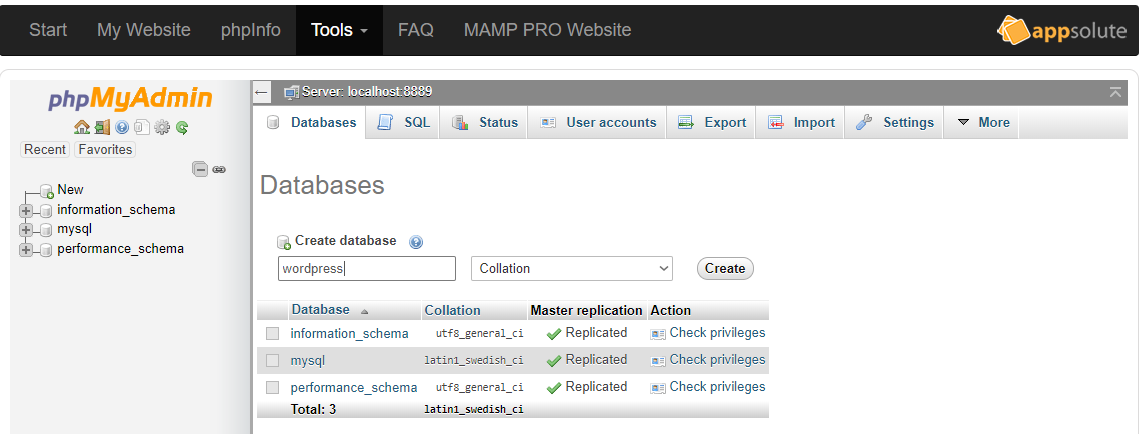Click privileges icon in performance_schema row
Image resolution: width=1140 pixels, height=434 pixels.
click(658, 387)
